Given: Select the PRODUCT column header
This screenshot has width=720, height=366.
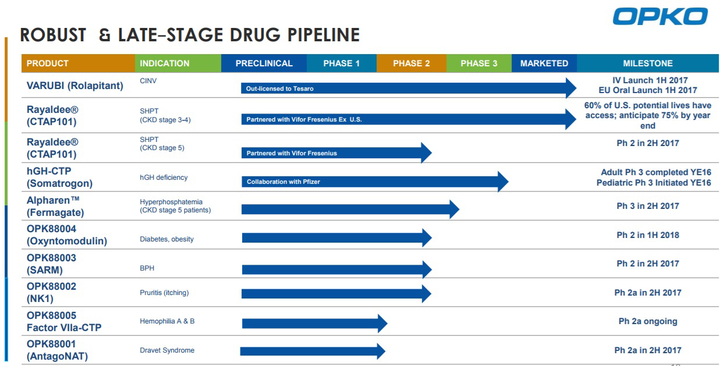Looking at the screenshot, I should tap(78, 63).
